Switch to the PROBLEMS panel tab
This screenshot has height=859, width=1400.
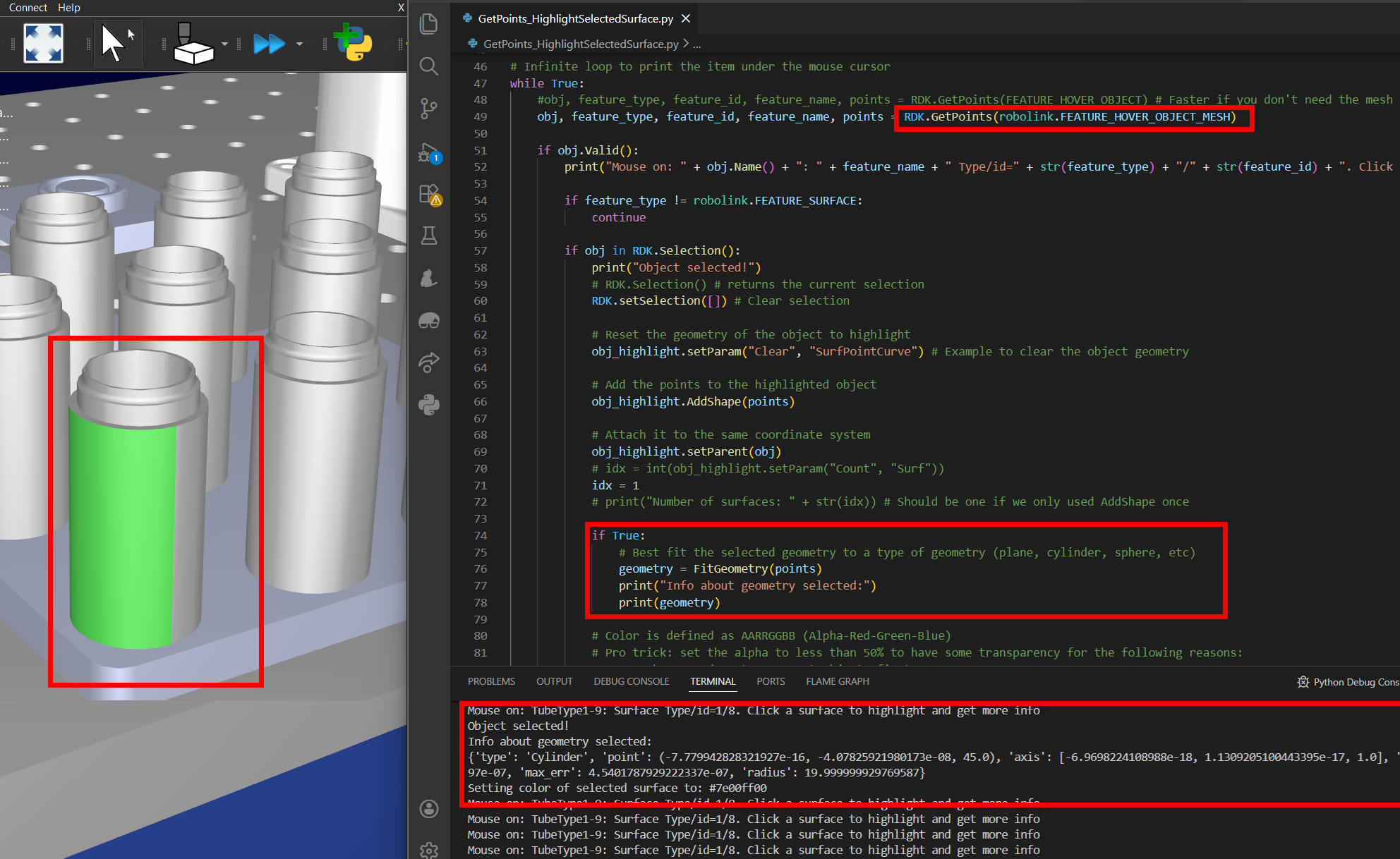(491, 681)
